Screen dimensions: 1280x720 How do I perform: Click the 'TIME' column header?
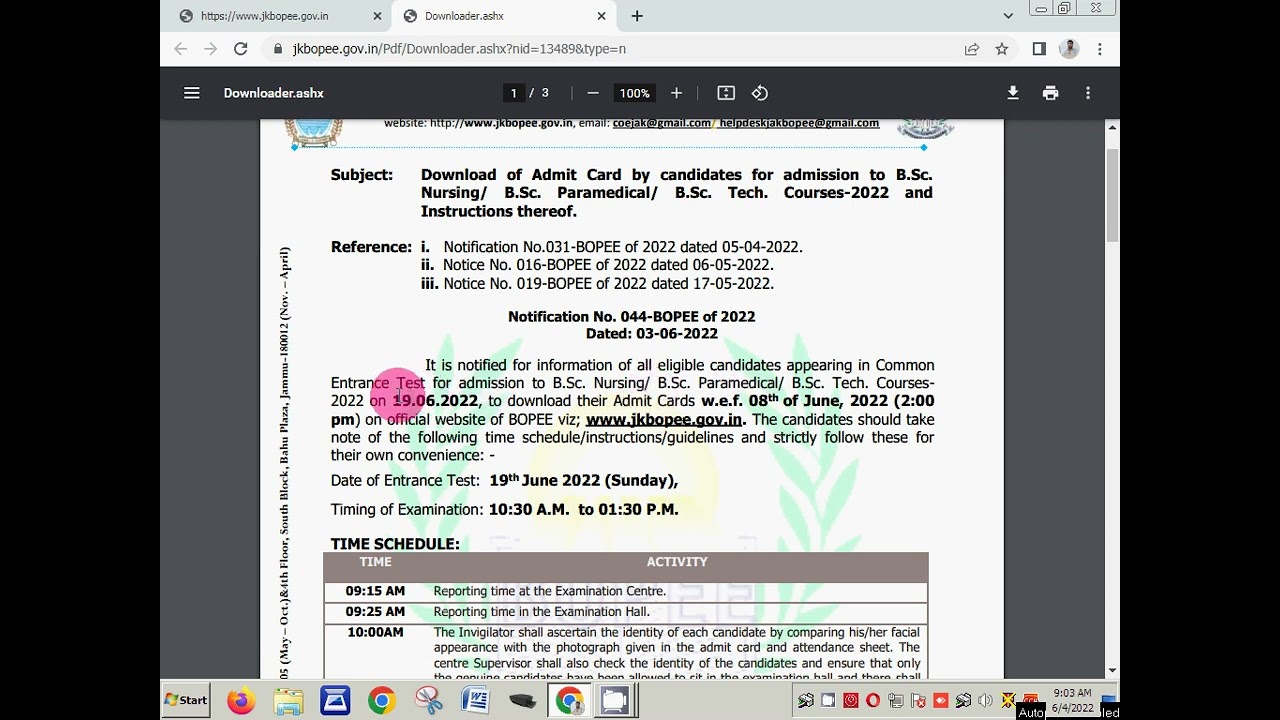375,562
